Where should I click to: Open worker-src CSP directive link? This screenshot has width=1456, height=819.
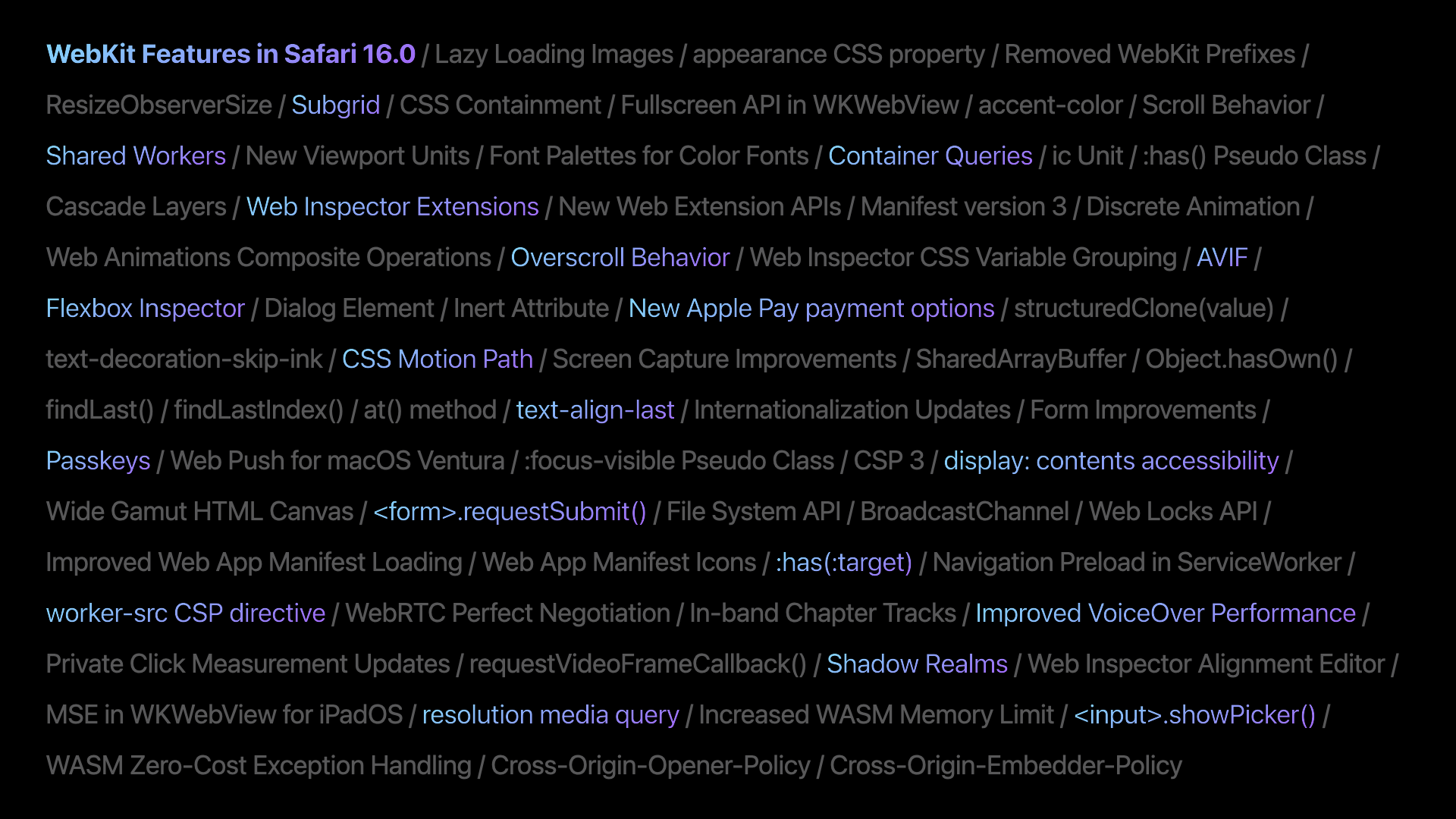pyautogui.click(x=185, y=613)
